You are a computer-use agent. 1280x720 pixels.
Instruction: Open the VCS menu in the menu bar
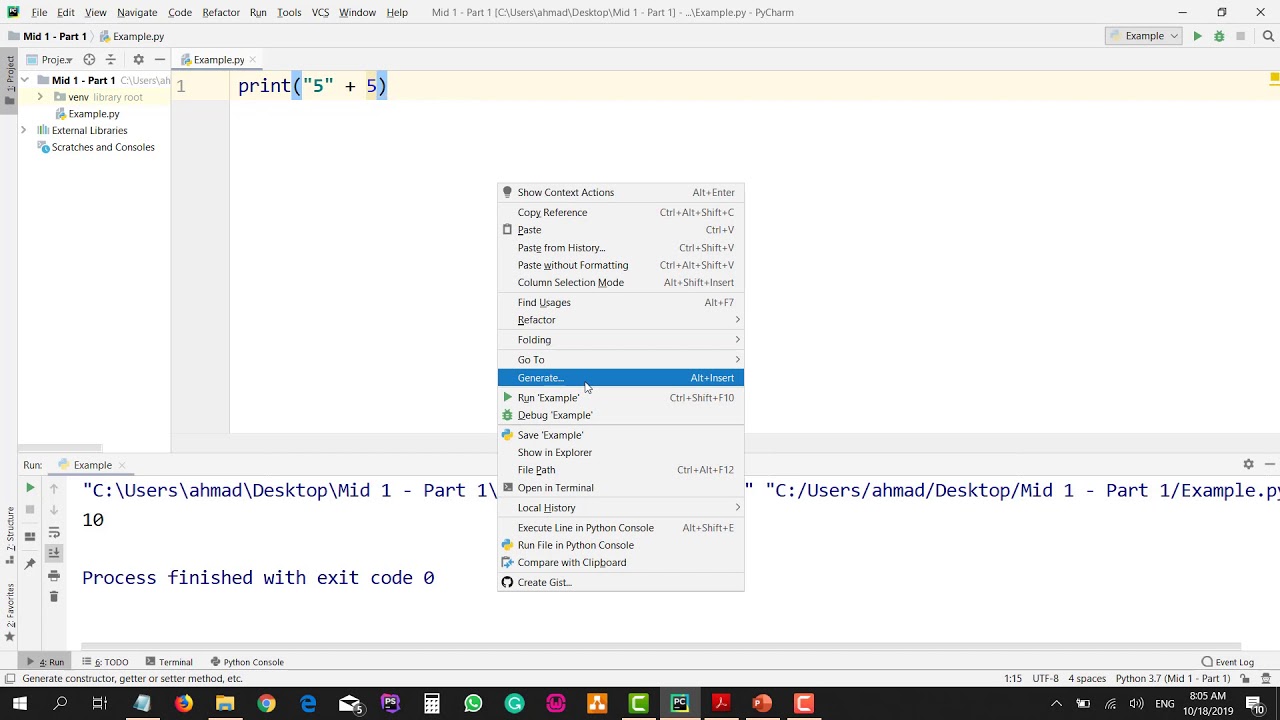[320, 13]
